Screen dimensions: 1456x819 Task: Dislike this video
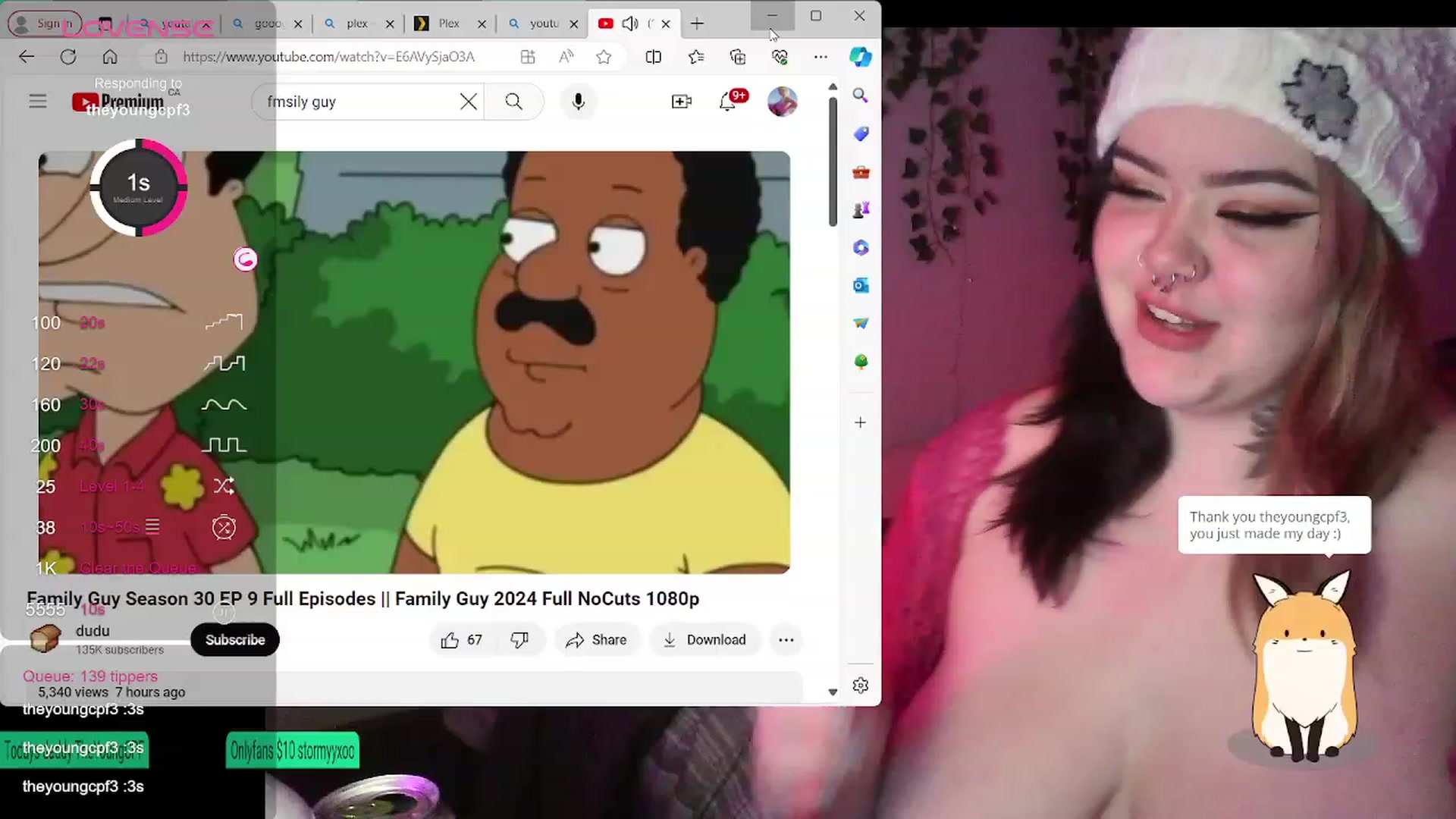[519, 640]
